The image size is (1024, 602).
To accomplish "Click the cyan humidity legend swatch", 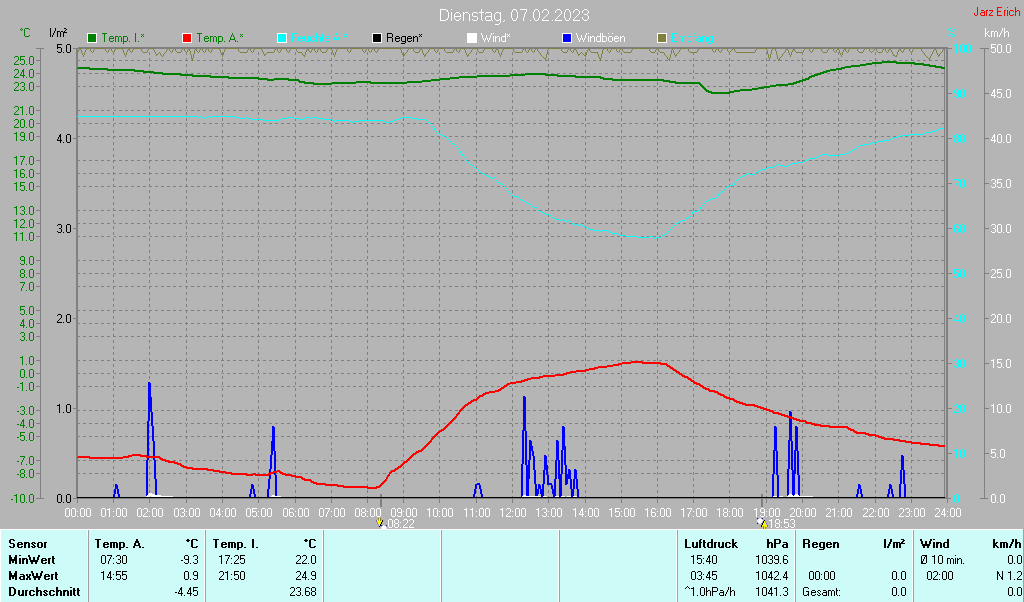I will (282, 38).
